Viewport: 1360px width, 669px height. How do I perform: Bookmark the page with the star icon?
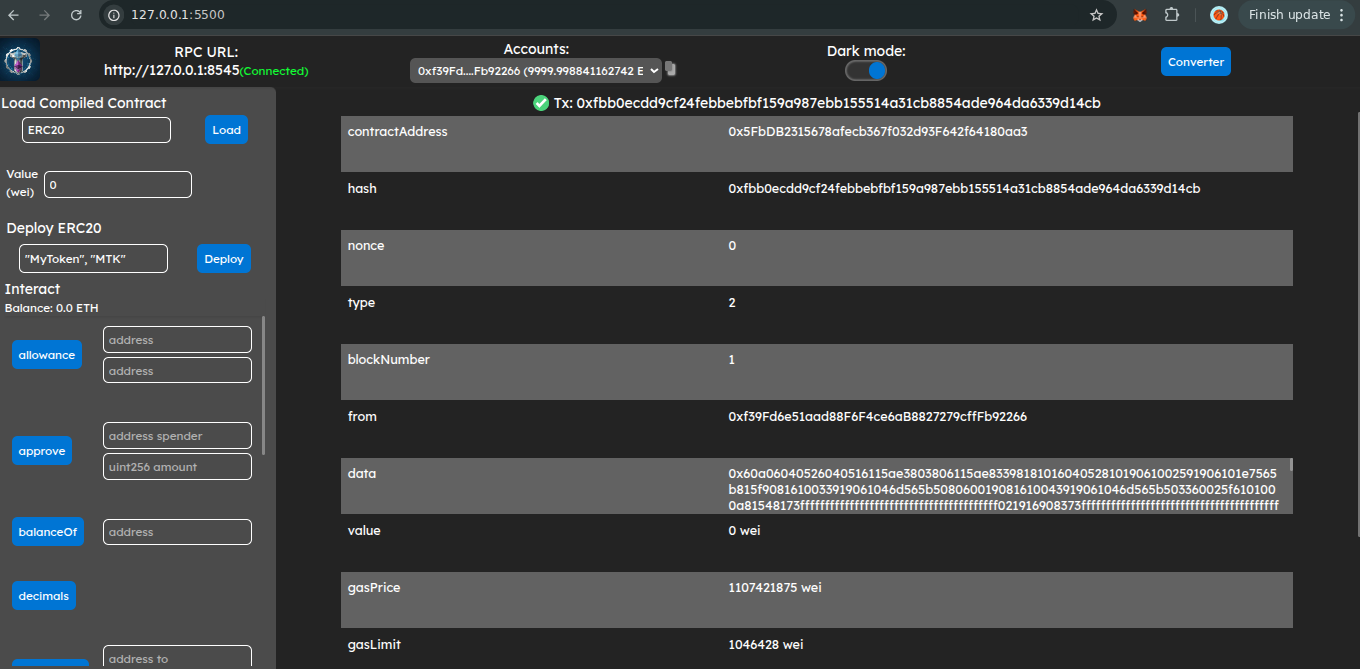[1096, 15]
